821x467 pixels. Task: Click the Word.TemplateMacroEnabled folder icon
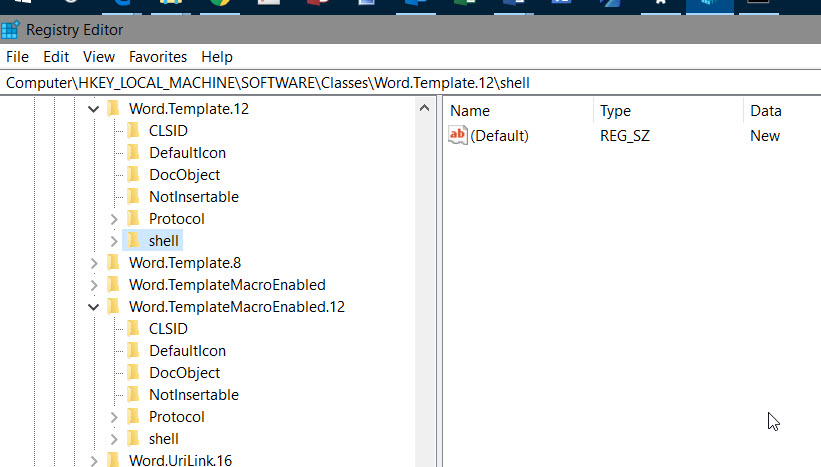tap(113, 284)
